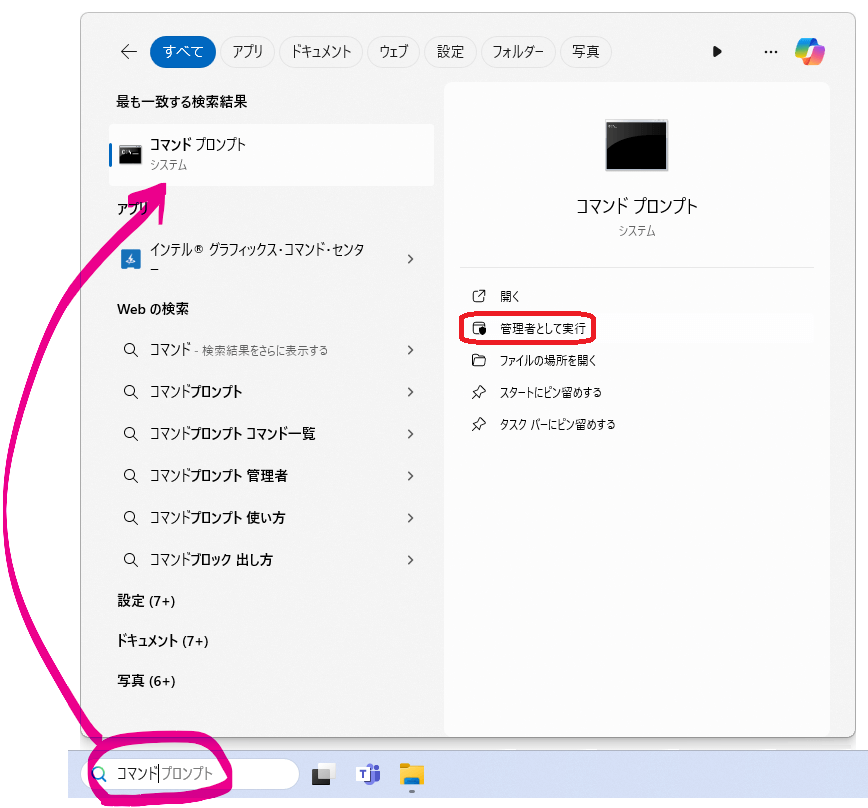The image size is (868, 808).
Task: Expand chevron next to コマンドプロンプト 使い方
Action: coord(410,518)
